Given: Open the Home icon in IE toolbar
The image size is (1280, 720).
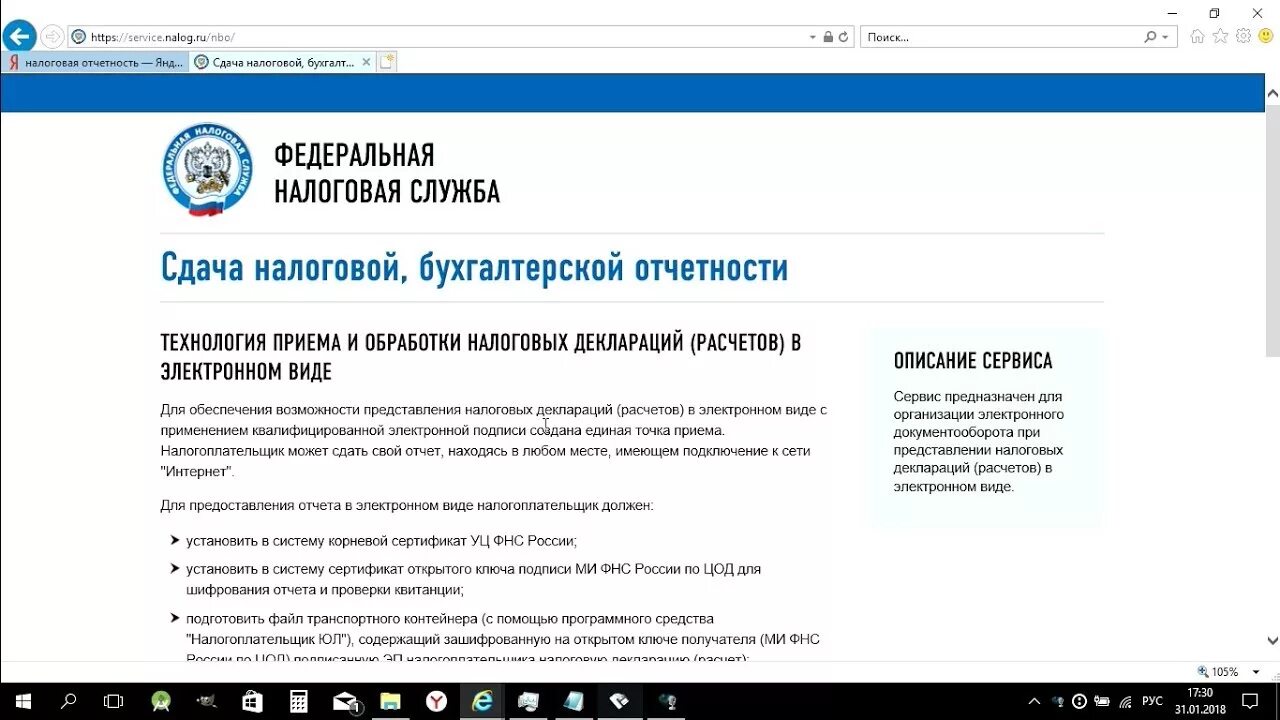Looking at the screenshot, I should (1197, 36).
